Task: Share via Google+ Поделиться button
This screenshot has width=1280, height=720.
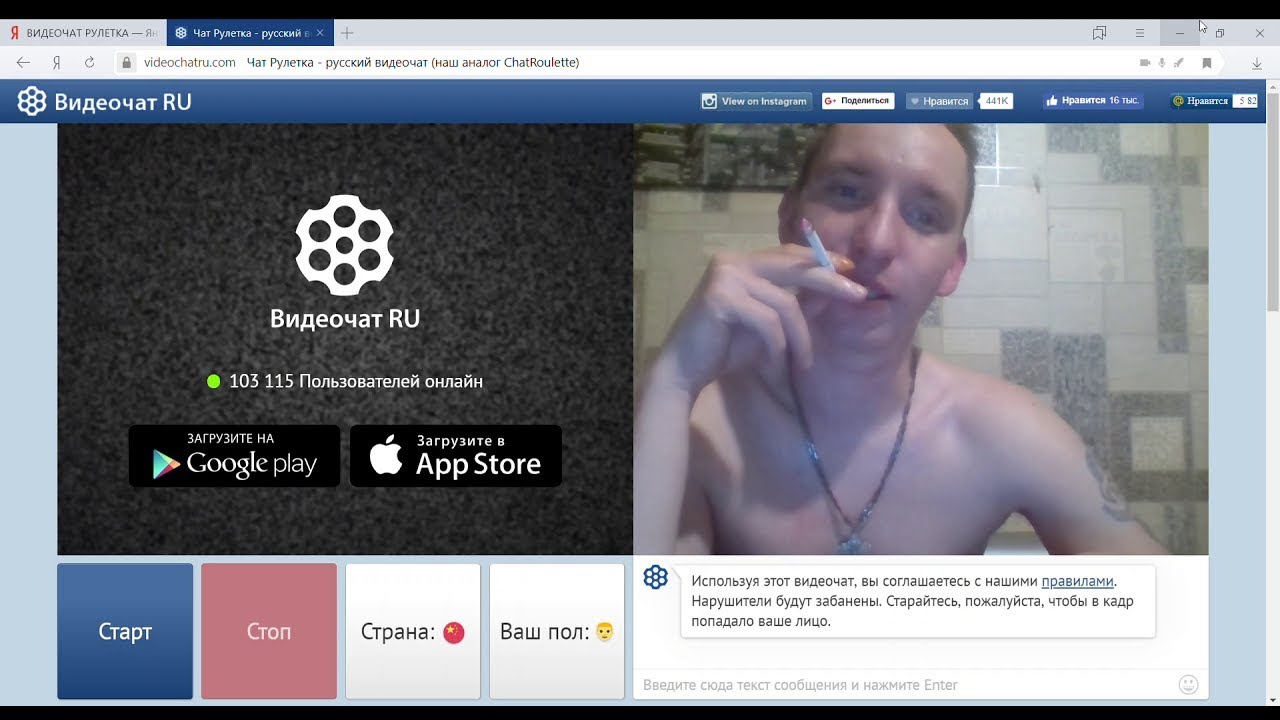Action: [x=858, y=101]
